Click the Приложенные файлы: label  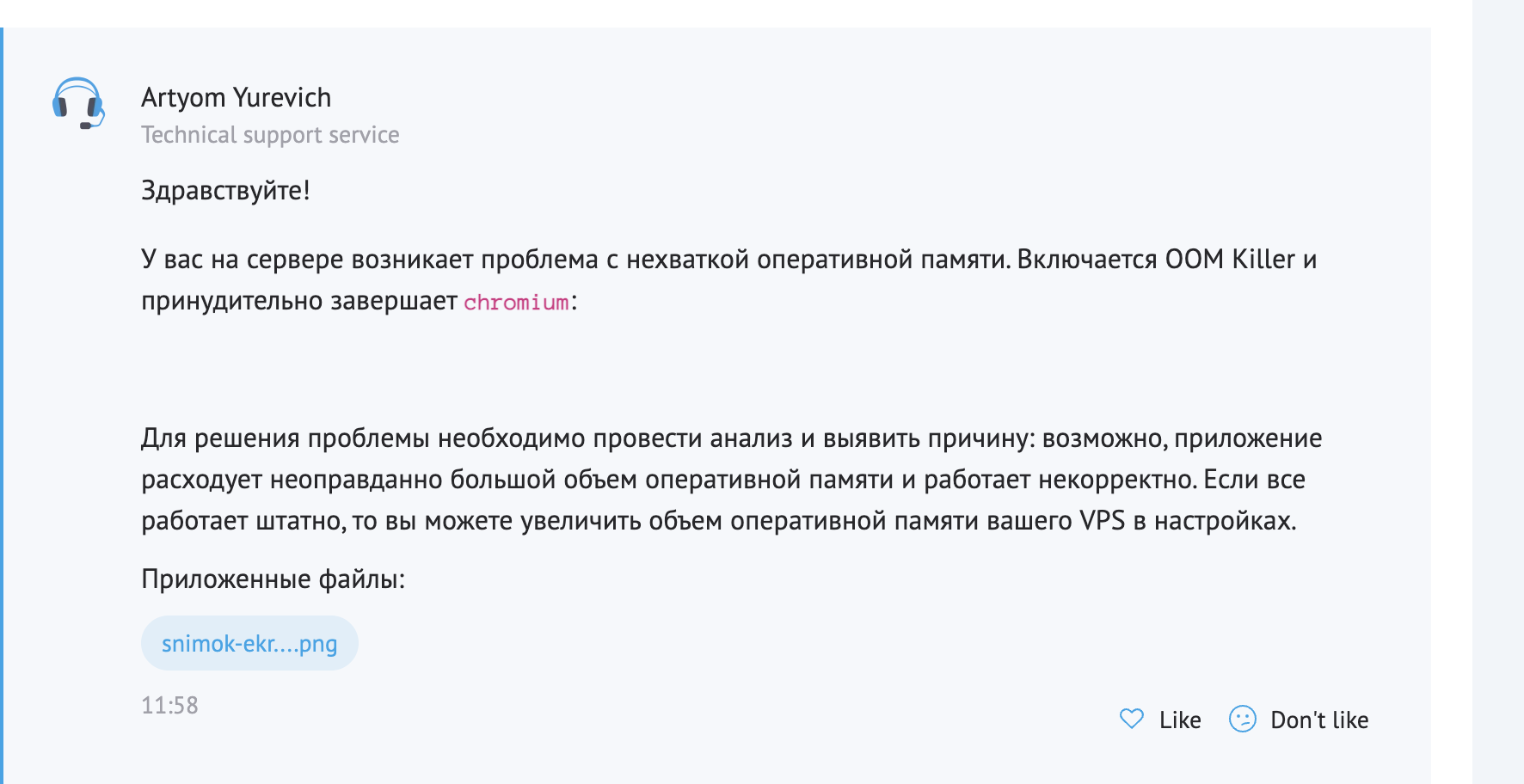pyautogui.click(x=273, y=579)
